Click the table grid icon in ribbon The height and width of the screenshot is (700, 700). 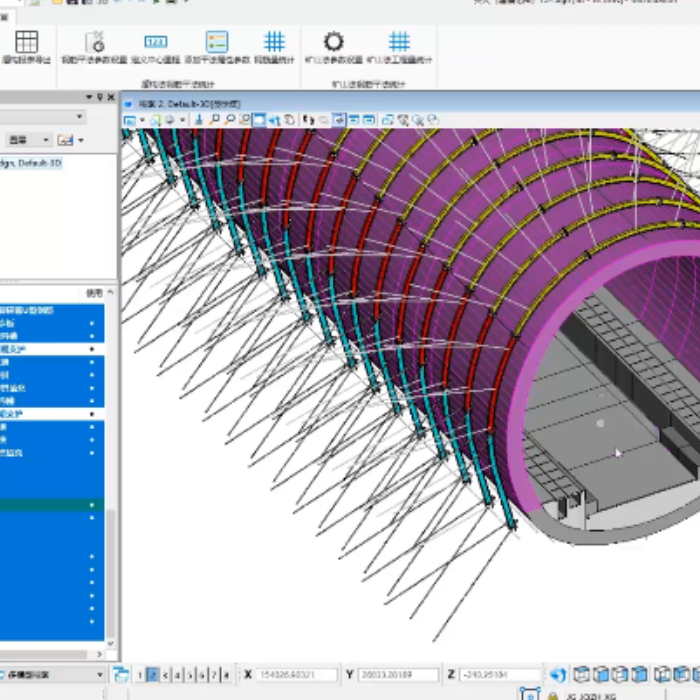tap(26, 42)
